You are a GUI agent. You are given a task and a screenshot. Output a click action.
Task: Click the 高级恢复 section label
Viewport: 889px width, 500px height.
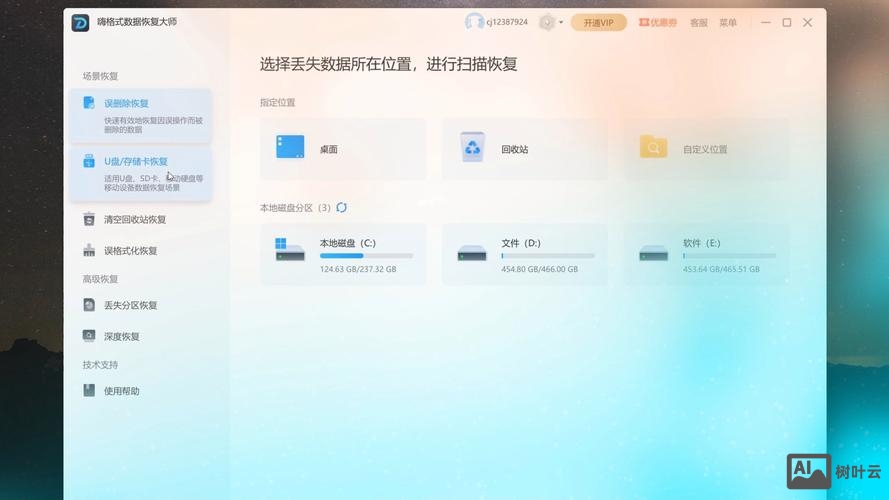pos(100,279)
